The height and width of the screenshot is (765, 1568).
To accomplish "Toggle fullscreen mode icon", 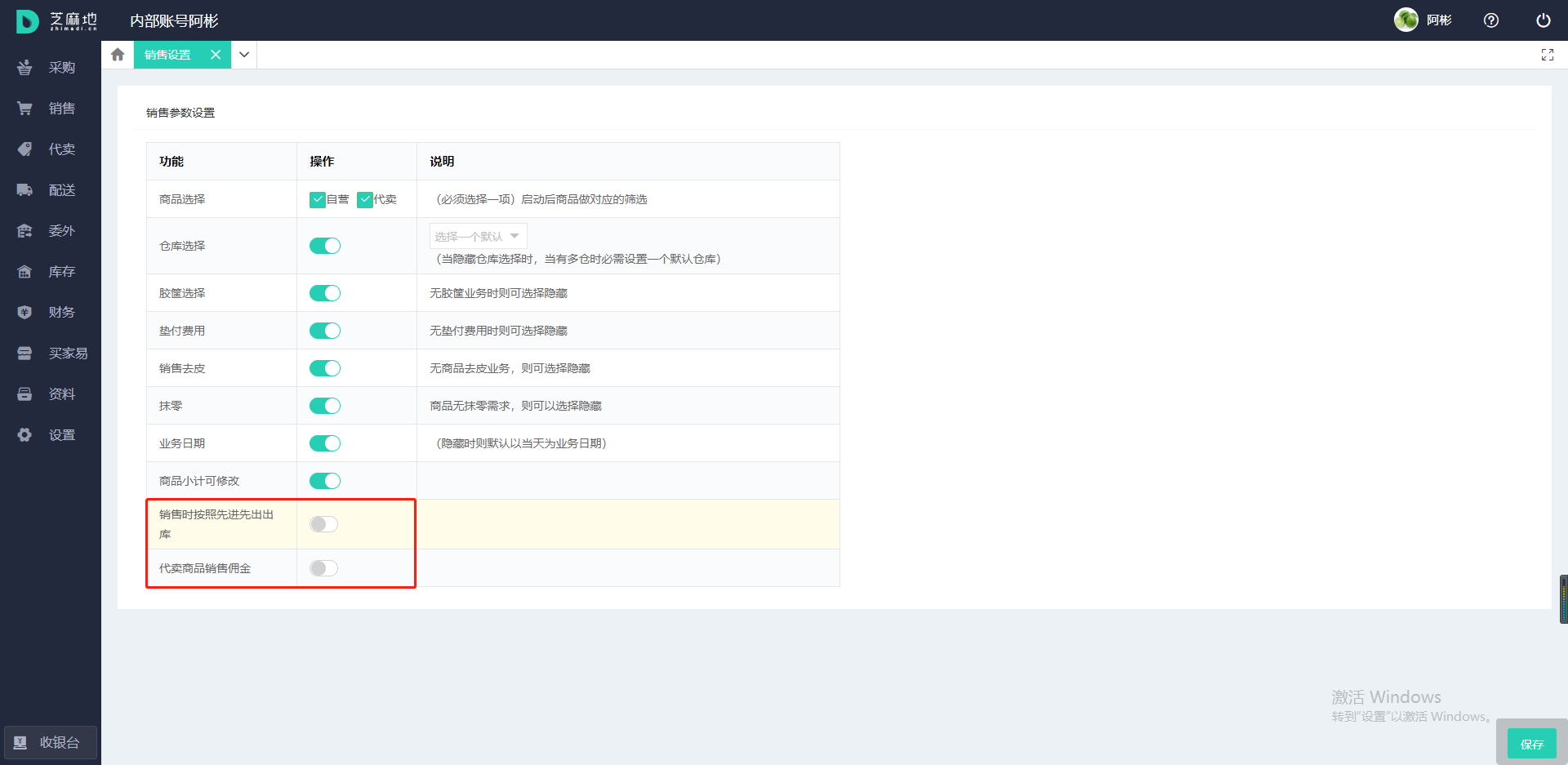I will tap(1547, 55).
